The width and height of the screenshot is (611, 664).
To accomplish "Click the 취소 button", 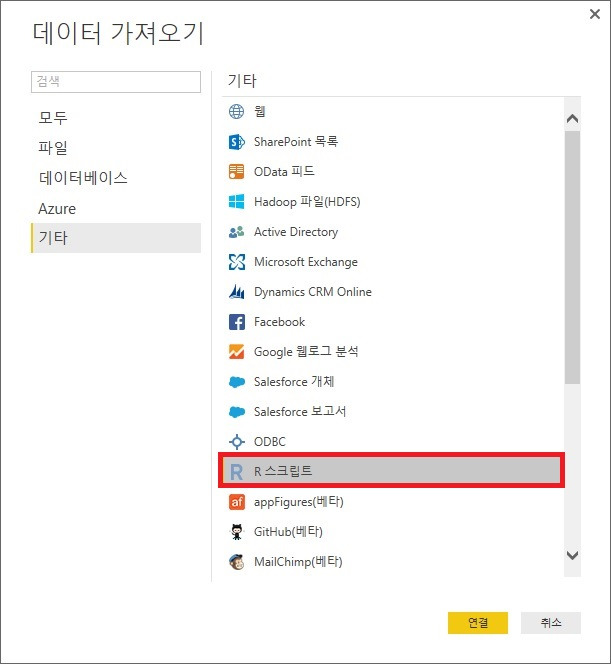I will 550,622.
